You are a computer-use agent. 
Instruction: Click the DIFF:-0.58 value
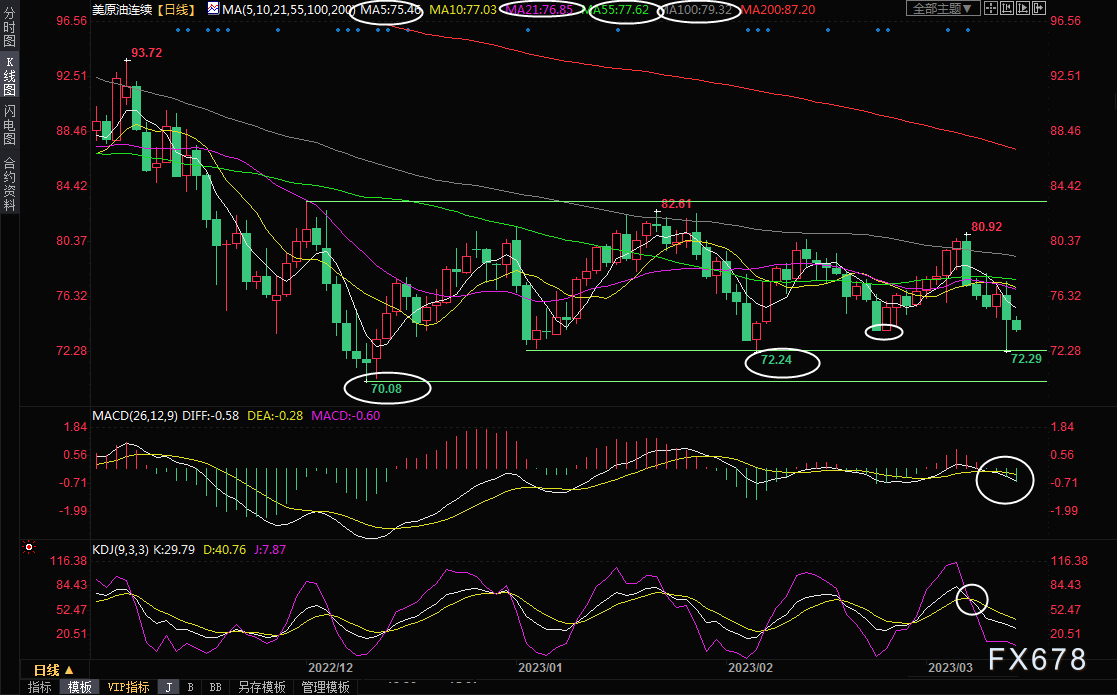coord(211,416)
